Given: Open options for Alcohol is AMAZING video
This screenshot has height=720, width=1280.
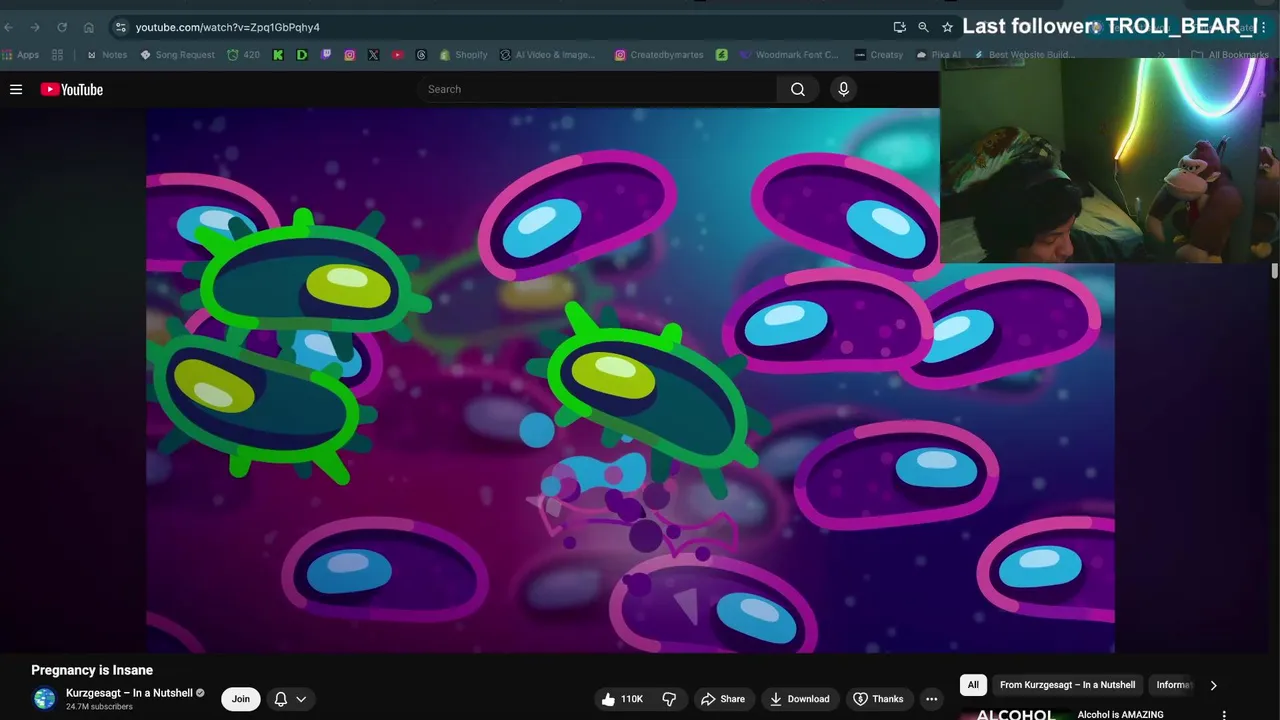Looking at the screenshot, I should click(1224, 715).
